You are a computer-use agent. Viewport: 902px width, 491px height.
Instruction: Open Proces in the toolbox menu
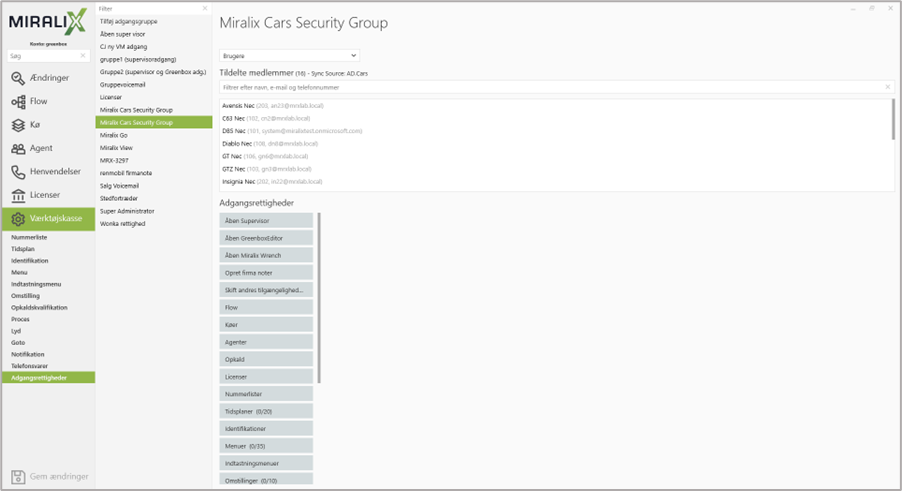point(20,319)
